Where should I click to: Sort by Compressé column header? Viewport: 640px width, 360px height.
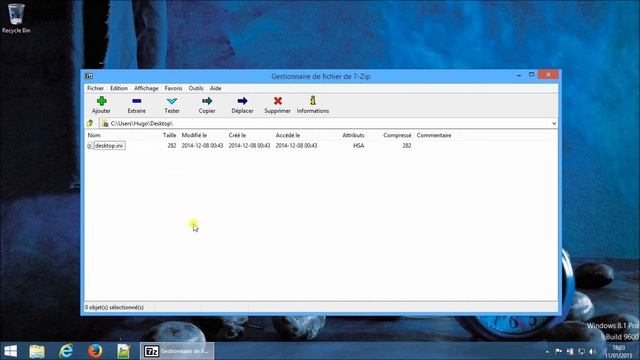pyautogui.click(x=397, y=135)
